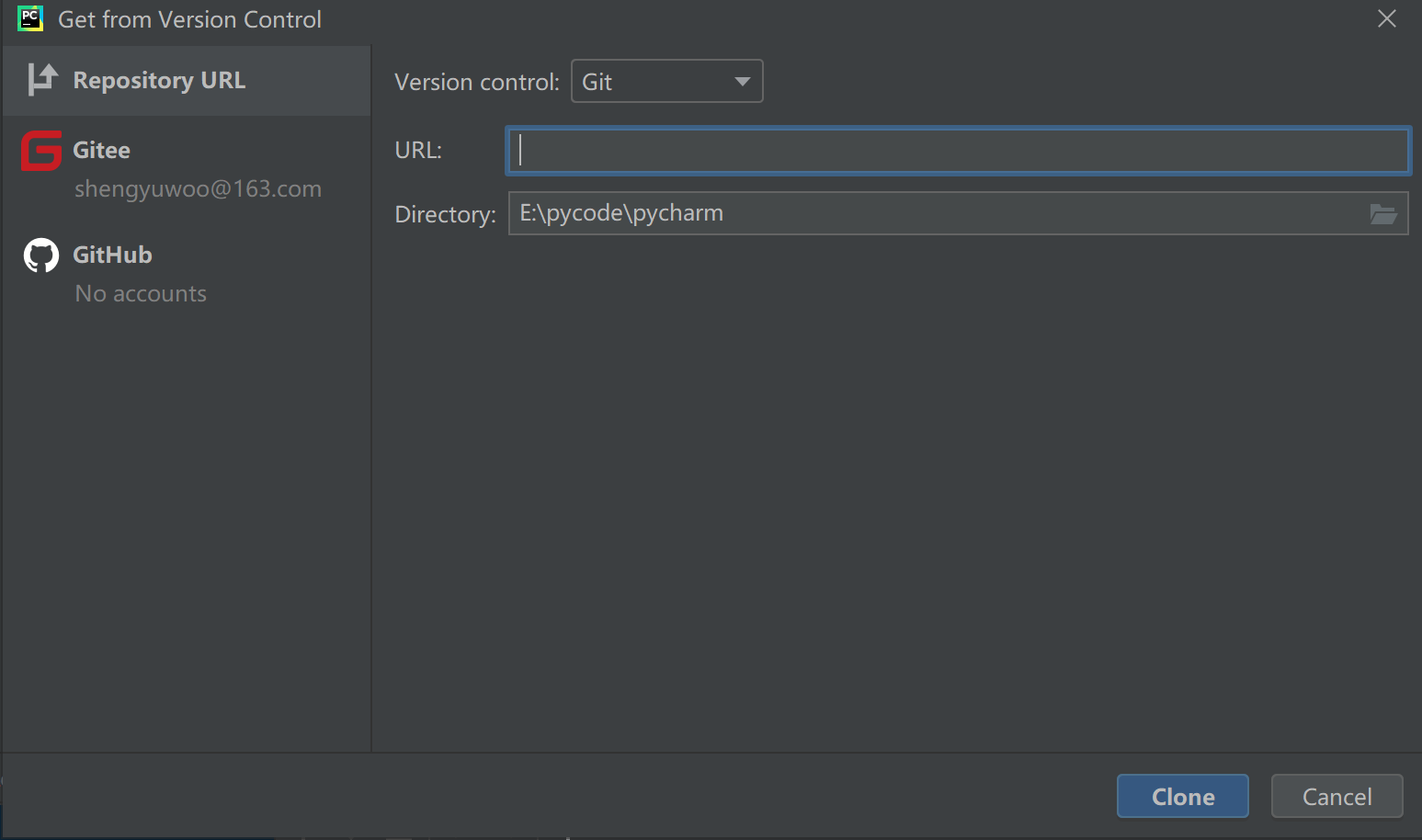Image resolution: width=1422 pixels, height=840 pixels.
Task: Click the Clone button
Action: point(1182,796)
